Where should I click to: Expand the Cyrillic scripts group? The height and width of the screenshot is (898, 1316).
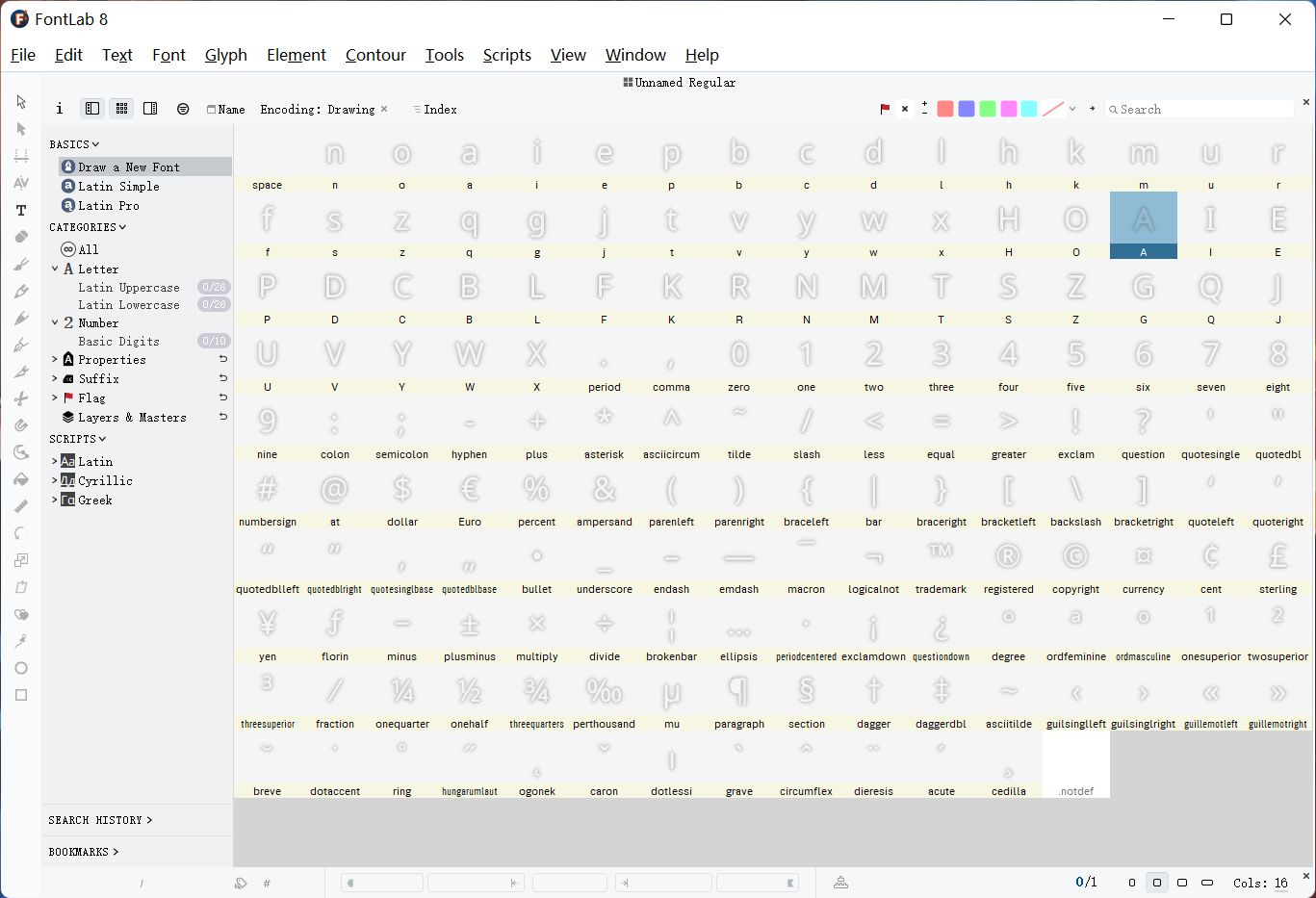(x=55, y=480)
